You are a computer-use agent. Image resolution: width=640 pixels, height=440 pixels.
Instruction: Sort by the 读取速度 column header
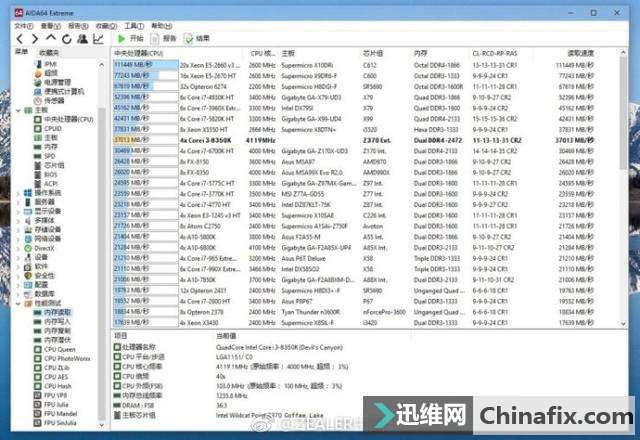click(580, 53)
